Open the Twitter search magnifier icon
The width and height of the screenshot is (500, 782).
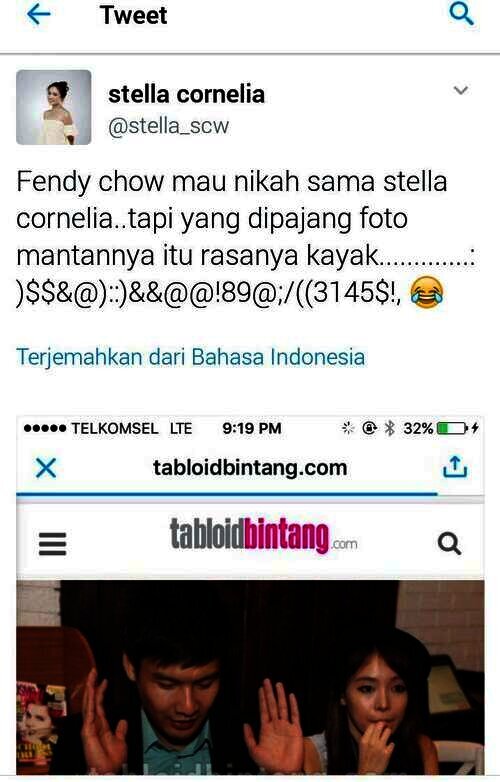461,14
